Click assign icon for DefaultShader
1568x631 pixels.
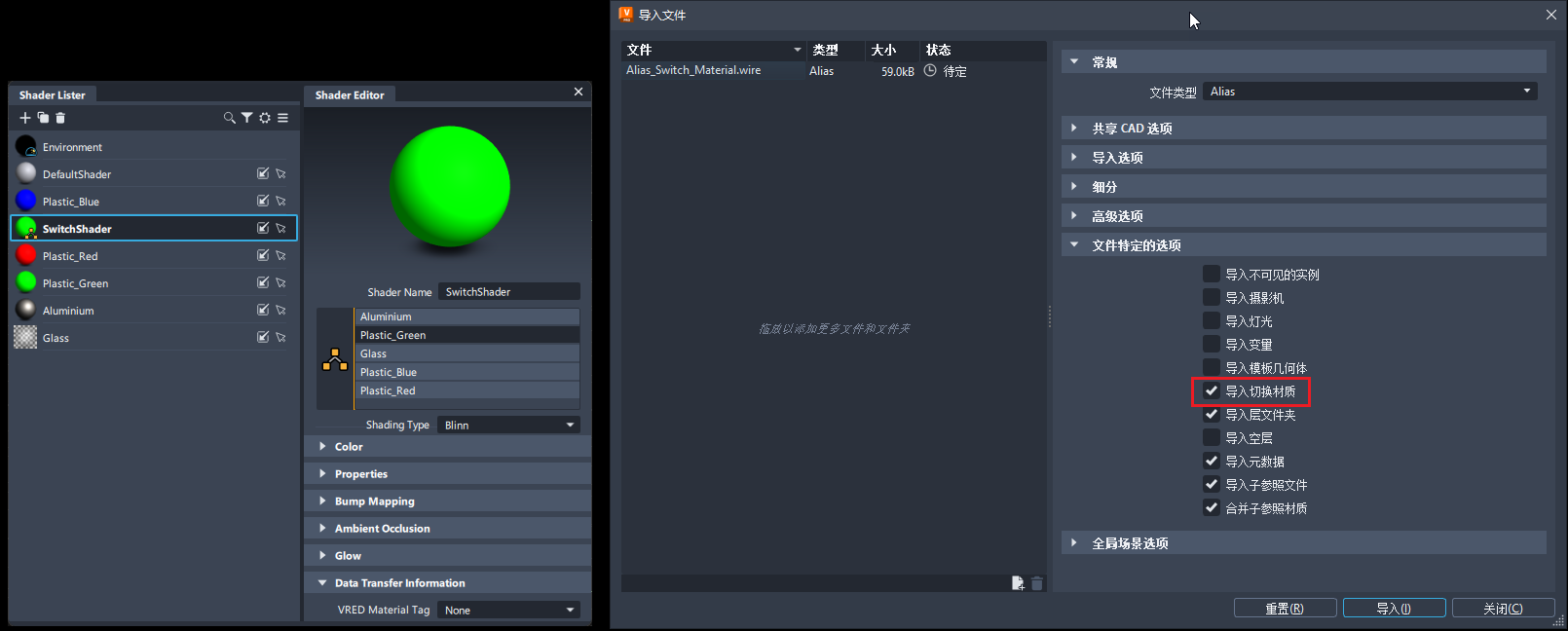click(263, 173)
